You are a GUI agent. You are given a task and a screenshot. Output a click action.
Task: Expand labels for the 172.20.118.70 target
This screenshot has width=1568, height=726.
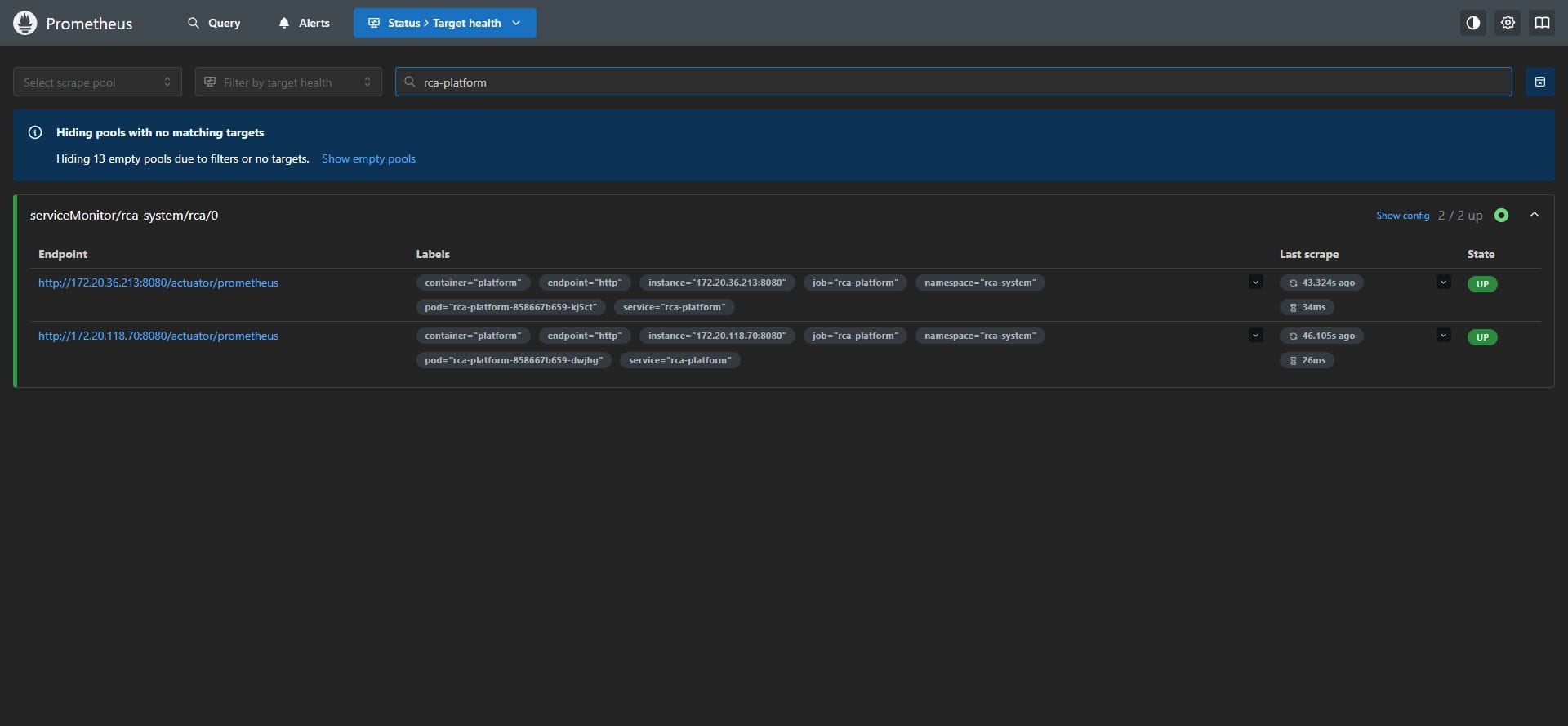[1256, 336]
